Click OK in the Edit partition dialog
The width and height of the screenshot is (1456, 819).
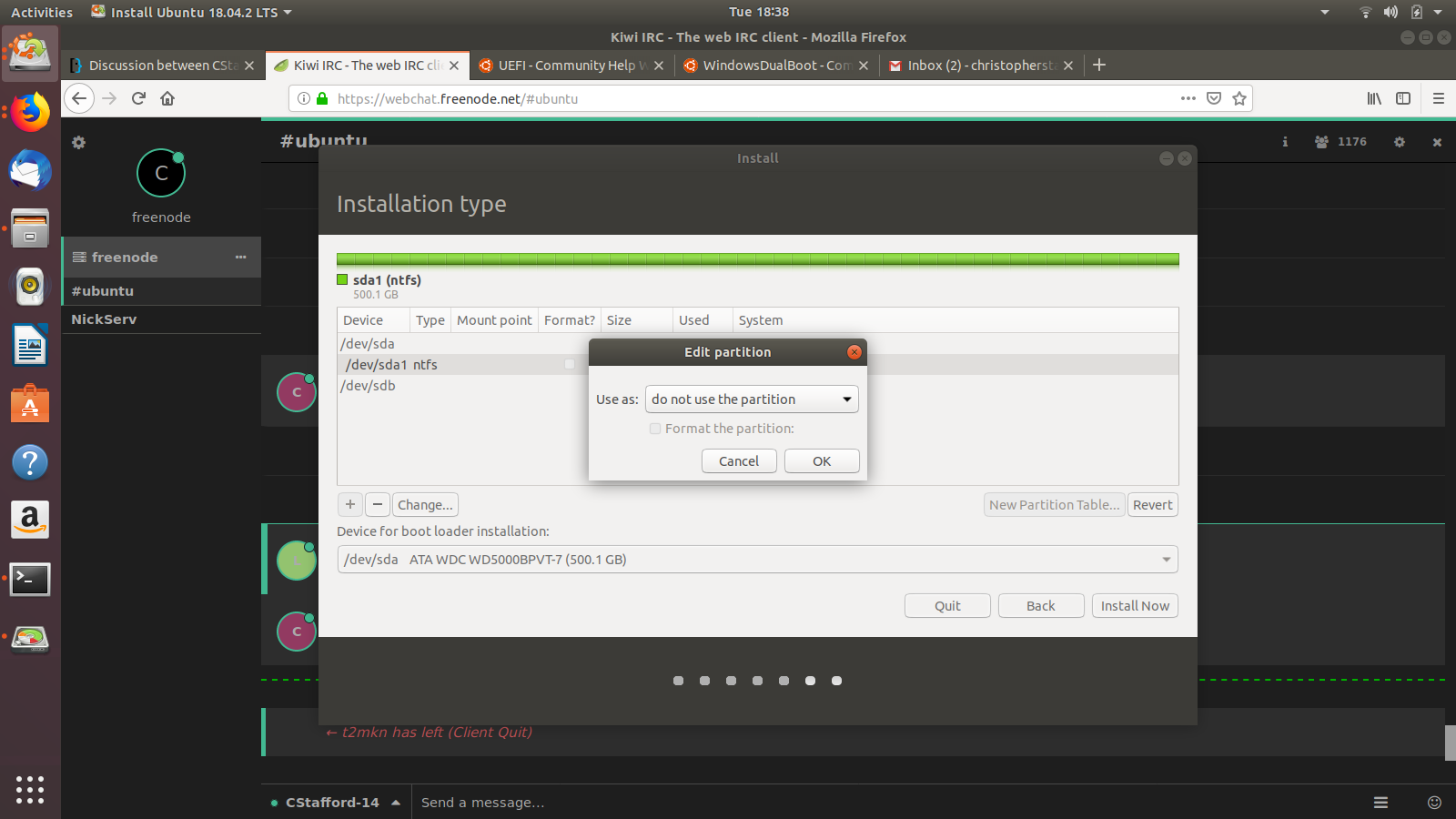tap(822, 461)
